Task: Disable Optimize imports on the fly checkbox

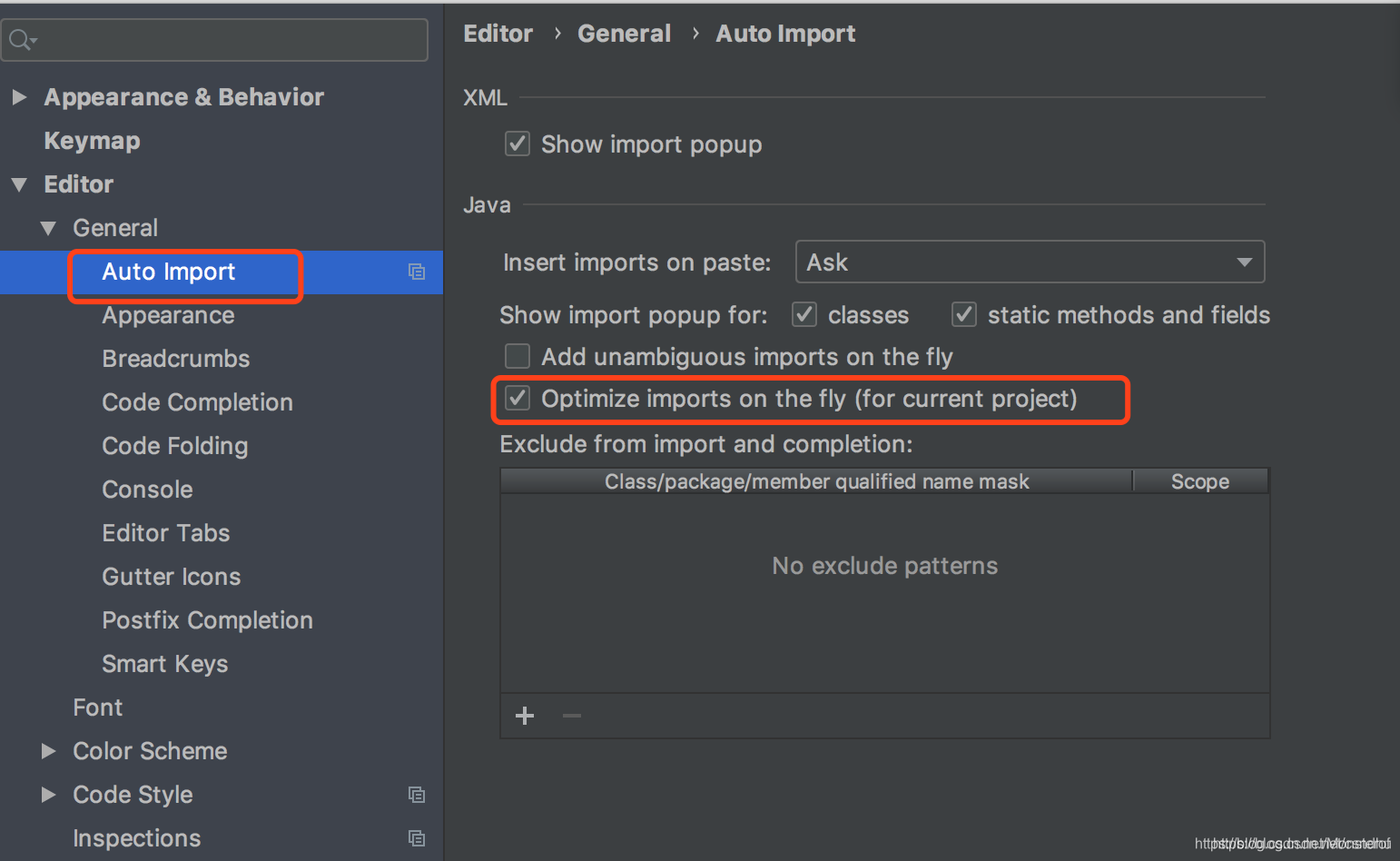Action: tap(518, 398)
